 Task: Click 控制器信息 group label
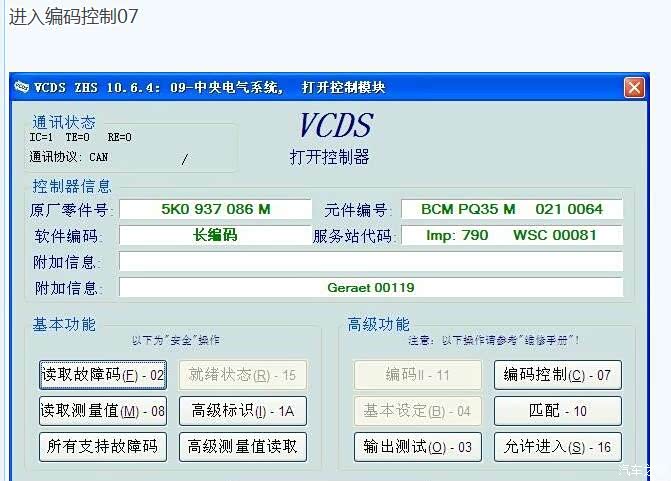[72, 186]
